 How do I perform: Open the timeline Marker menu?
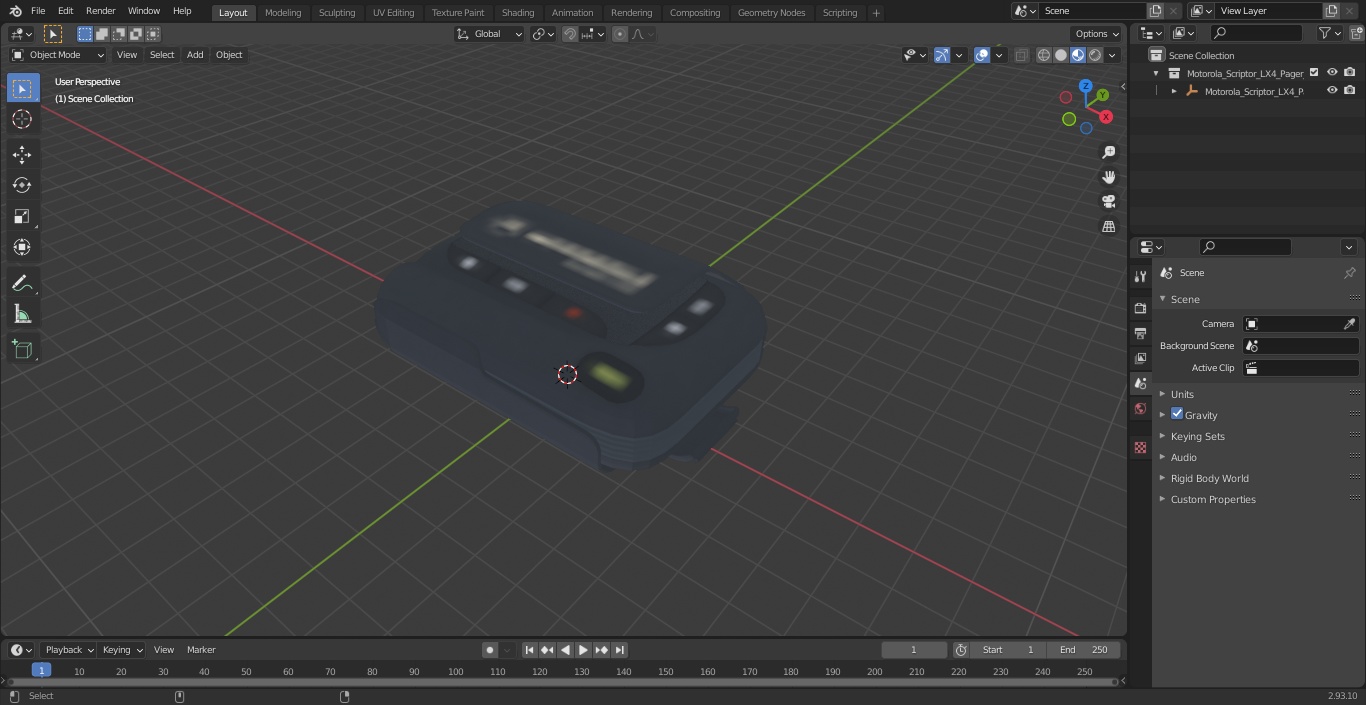201,650
